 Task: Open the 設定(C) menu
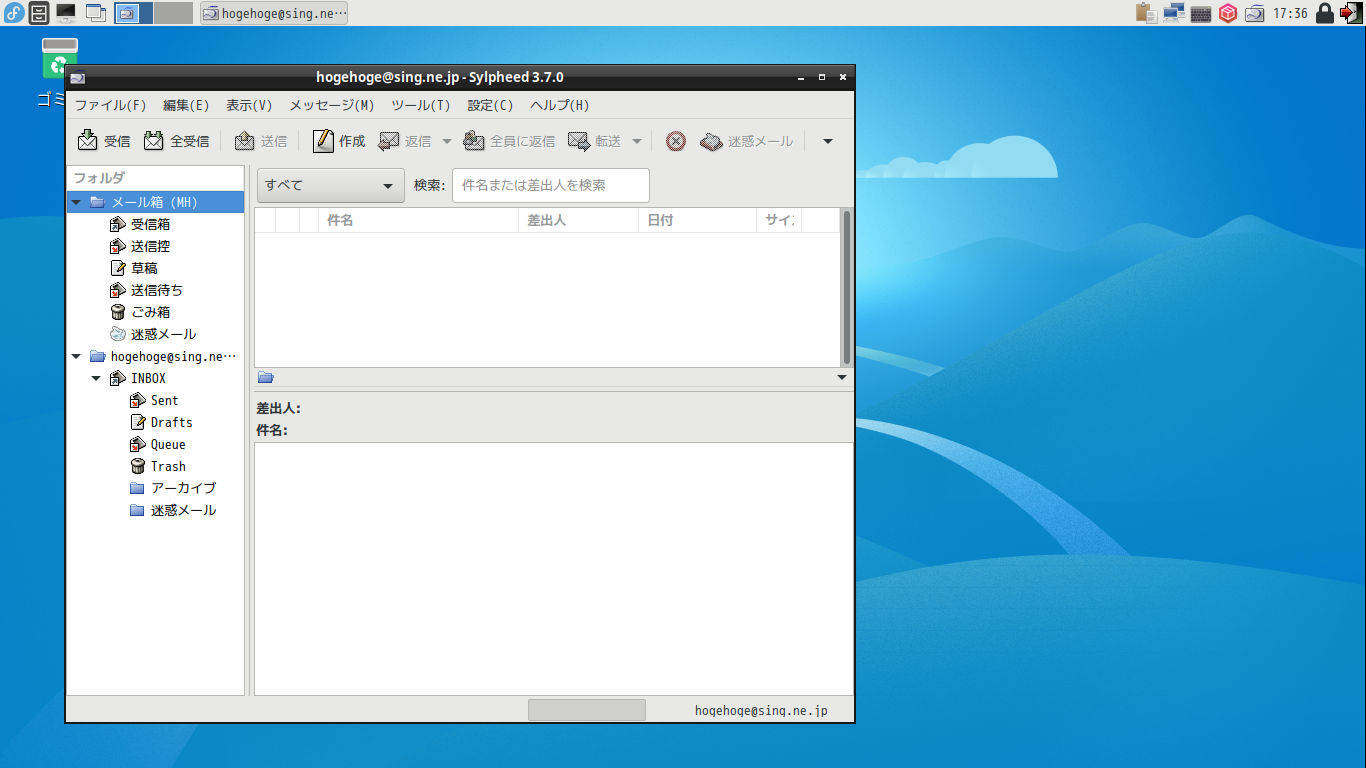[x=490, y=105]
